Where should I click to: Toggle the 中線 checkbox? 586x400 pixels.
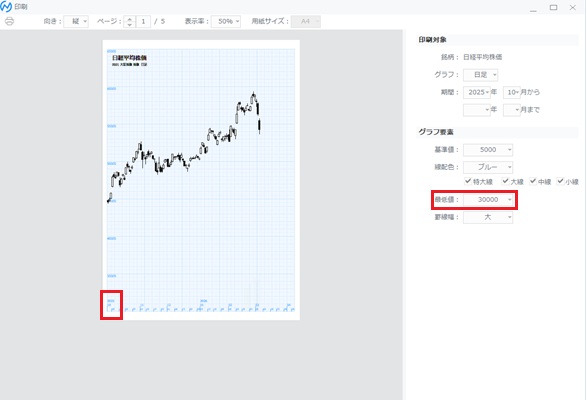(x=533, y=181)
